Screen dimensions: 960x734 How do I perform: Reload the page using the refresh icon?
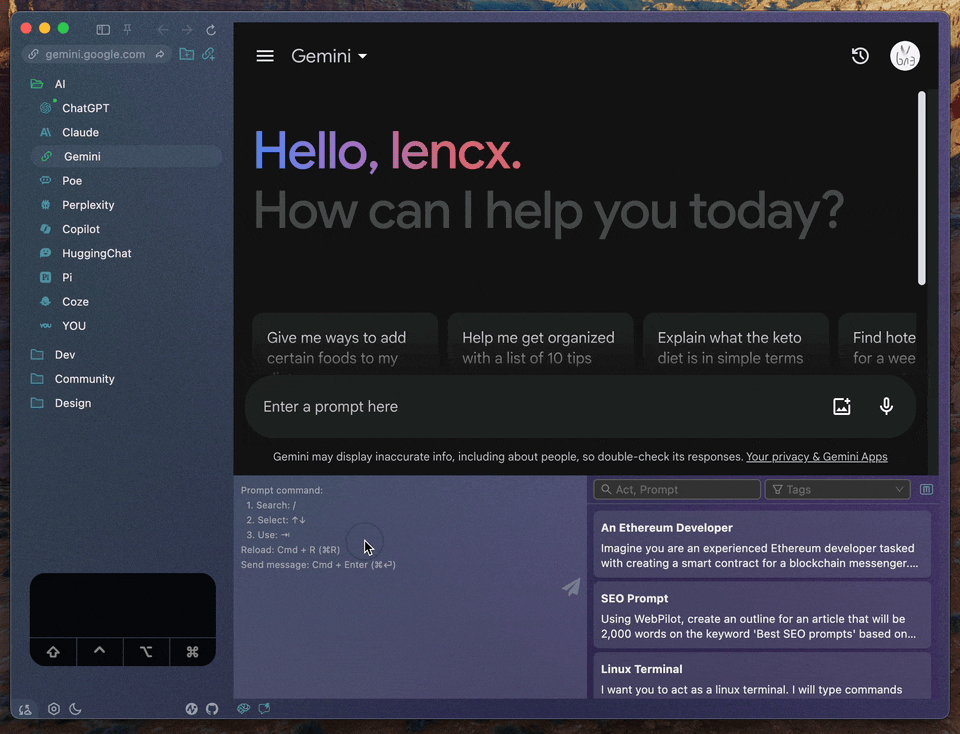[211, 29]
